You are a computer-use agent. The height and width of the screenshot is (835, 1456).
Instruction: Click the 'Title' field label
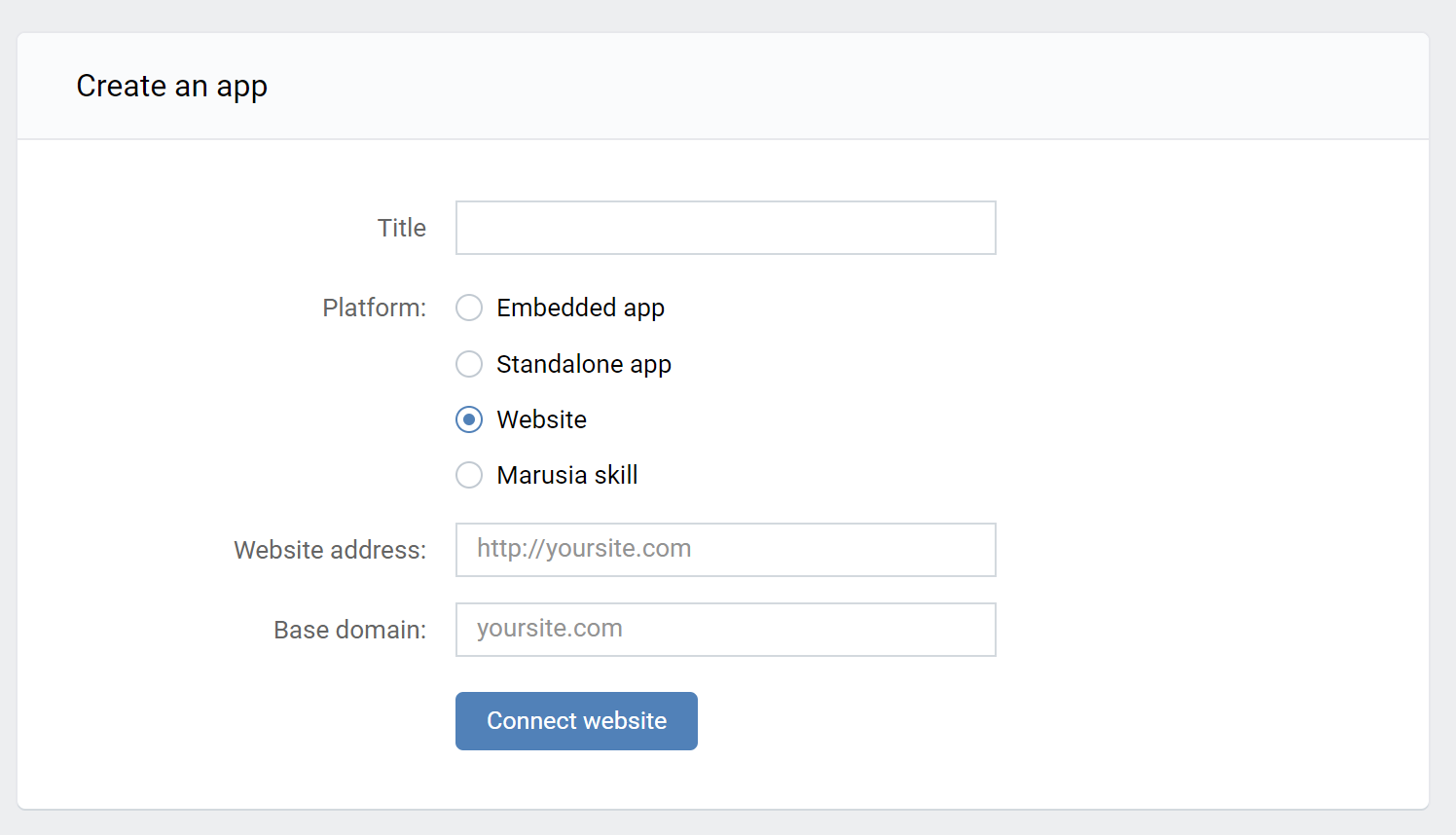[401, 228]
